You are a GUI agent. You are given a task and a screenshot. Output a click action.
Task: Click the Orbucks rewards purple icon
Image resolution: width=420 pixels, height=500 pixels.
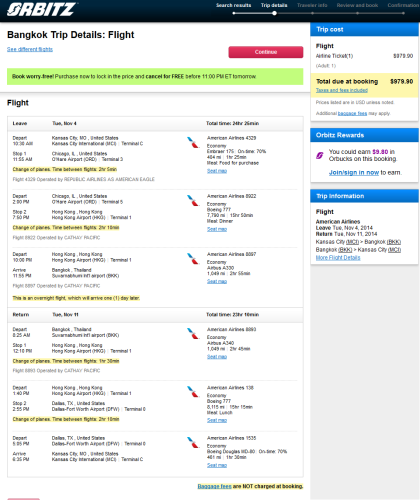pos(319,155)
